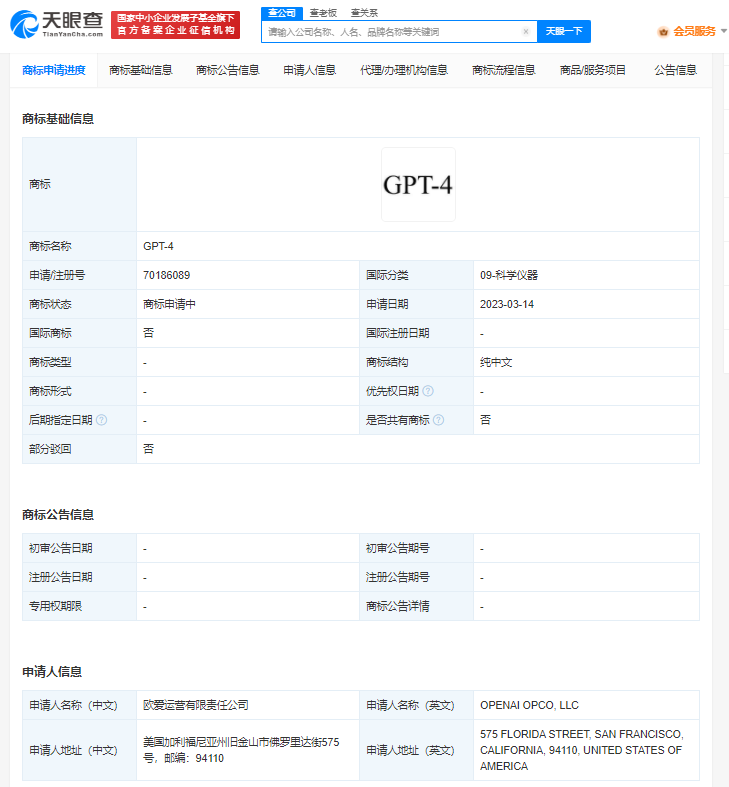
Task: Switch to the 申请人信息 tab
Action: coord(309,70)
